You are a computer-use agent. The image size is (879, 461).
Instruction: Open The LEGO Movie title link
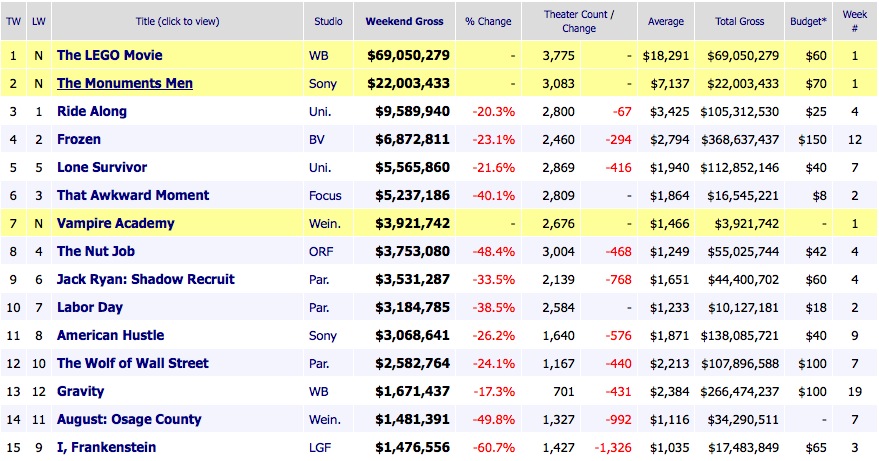tap(109, 55)
